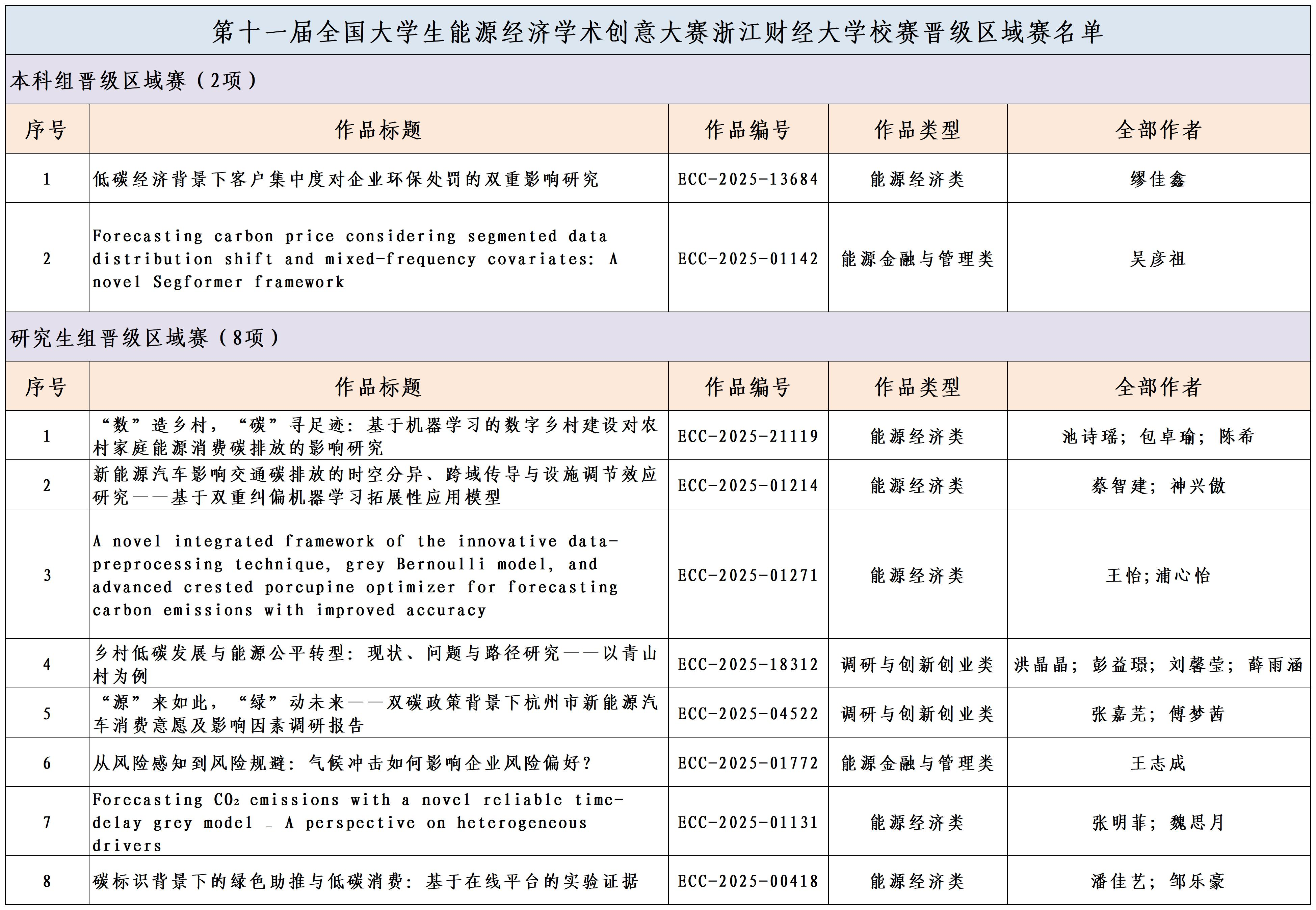Click authors cell 潘佳艺; 邹乐豪
The image size is (1316, 910).
click(1158, 881)
